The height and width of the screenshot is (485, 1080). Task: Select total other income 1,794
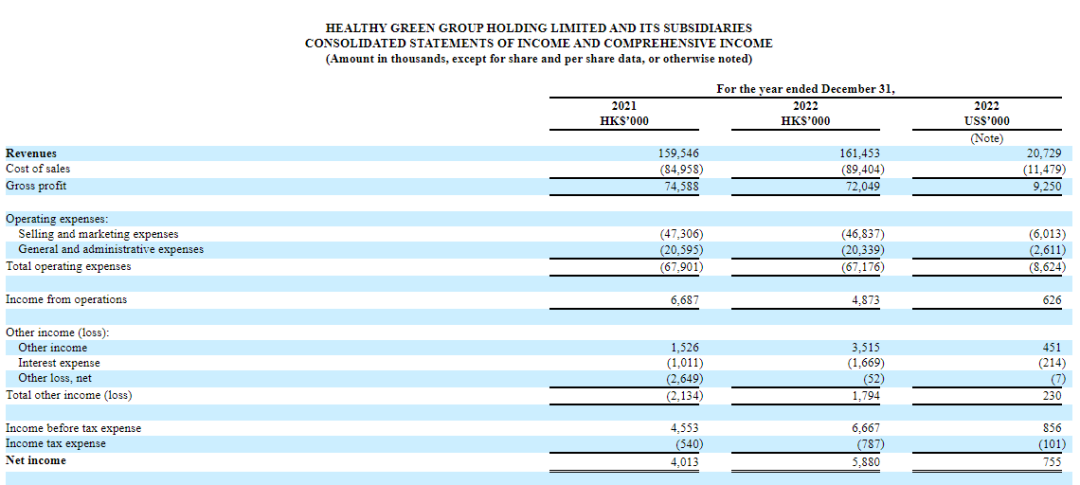(866, 395)
